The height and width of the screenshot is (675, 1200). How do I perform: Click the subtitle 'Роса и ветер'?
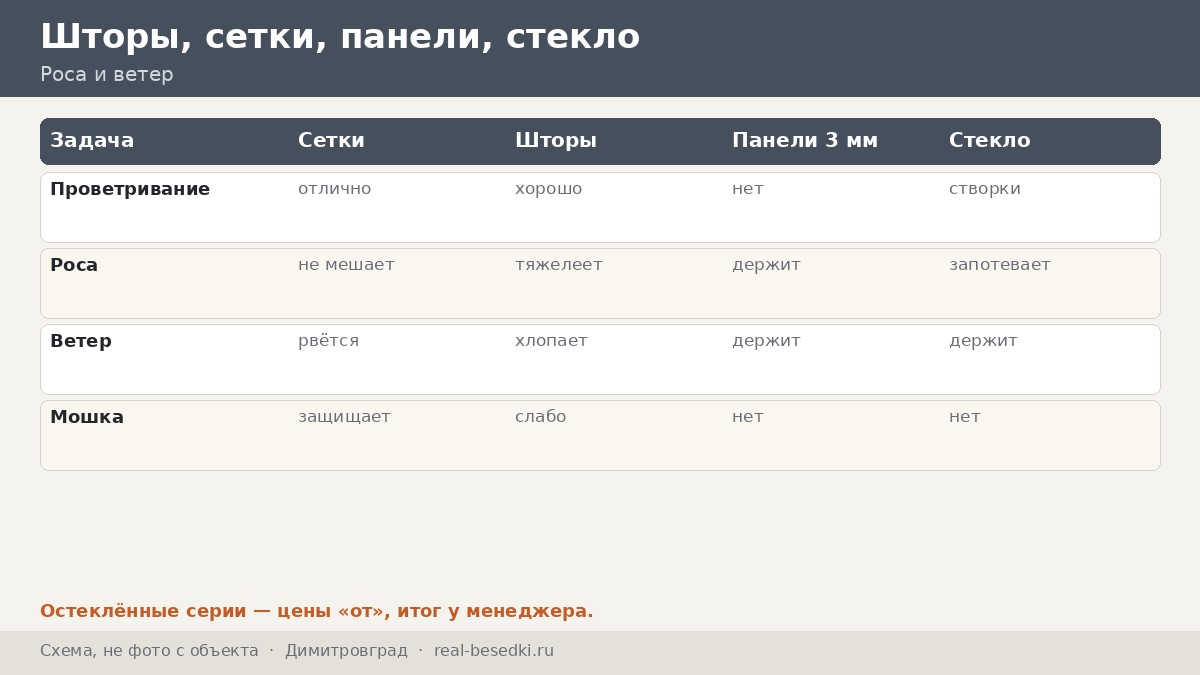coord(107,75)
